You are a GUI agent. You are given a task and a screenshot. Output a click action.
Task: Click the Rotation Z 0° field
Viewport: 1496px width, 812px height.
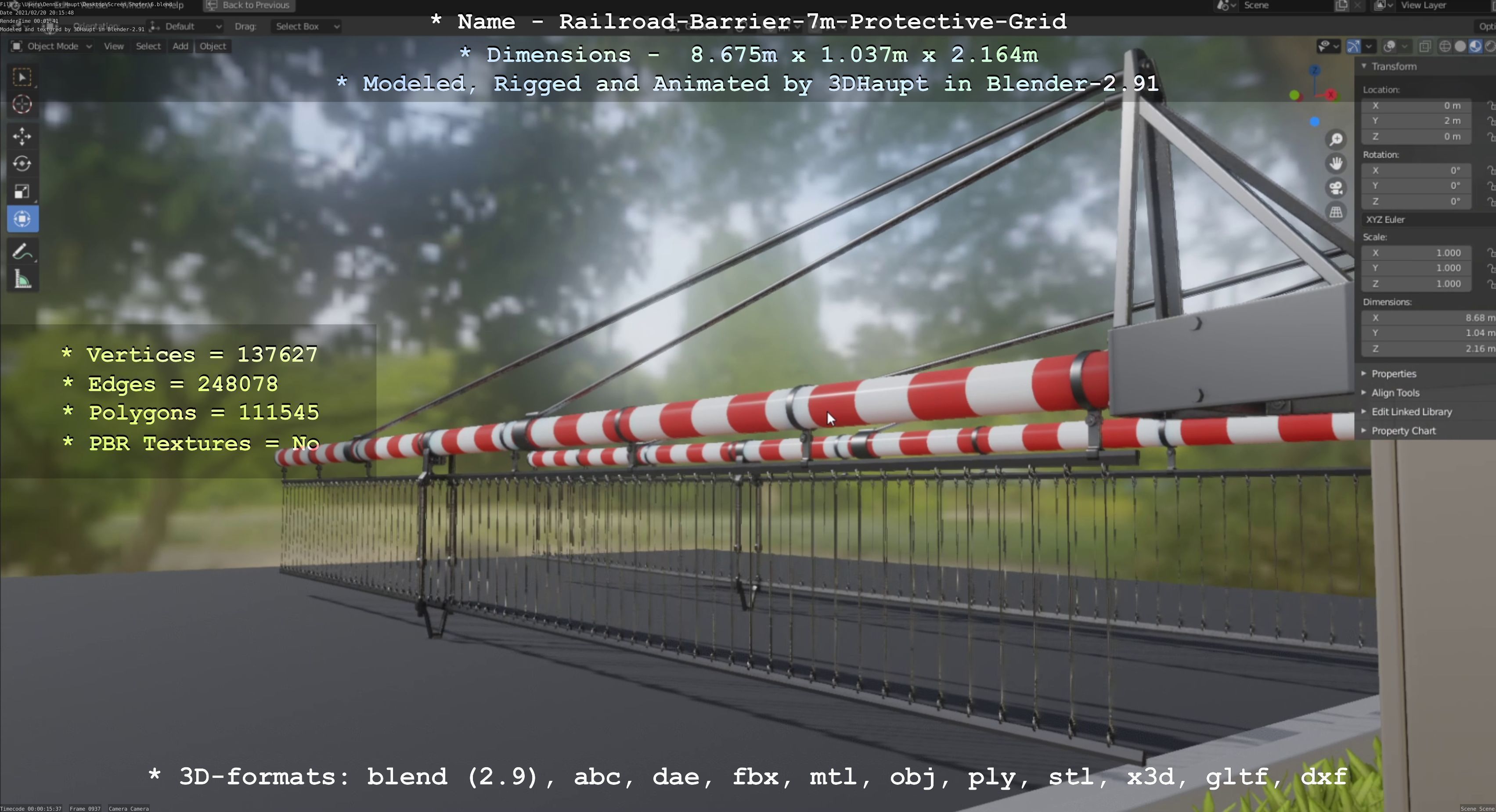click(1417, 201)
